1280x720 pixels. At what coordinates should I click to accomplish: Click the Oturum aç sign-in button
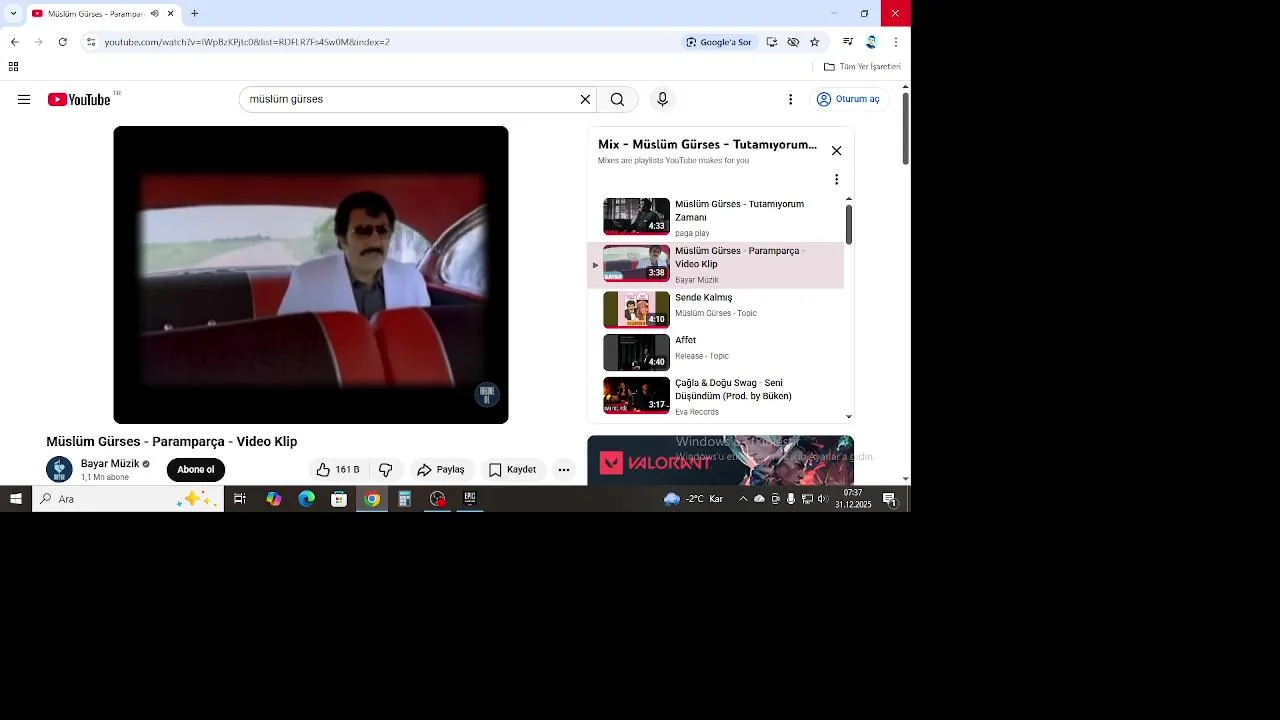[848, 99]
